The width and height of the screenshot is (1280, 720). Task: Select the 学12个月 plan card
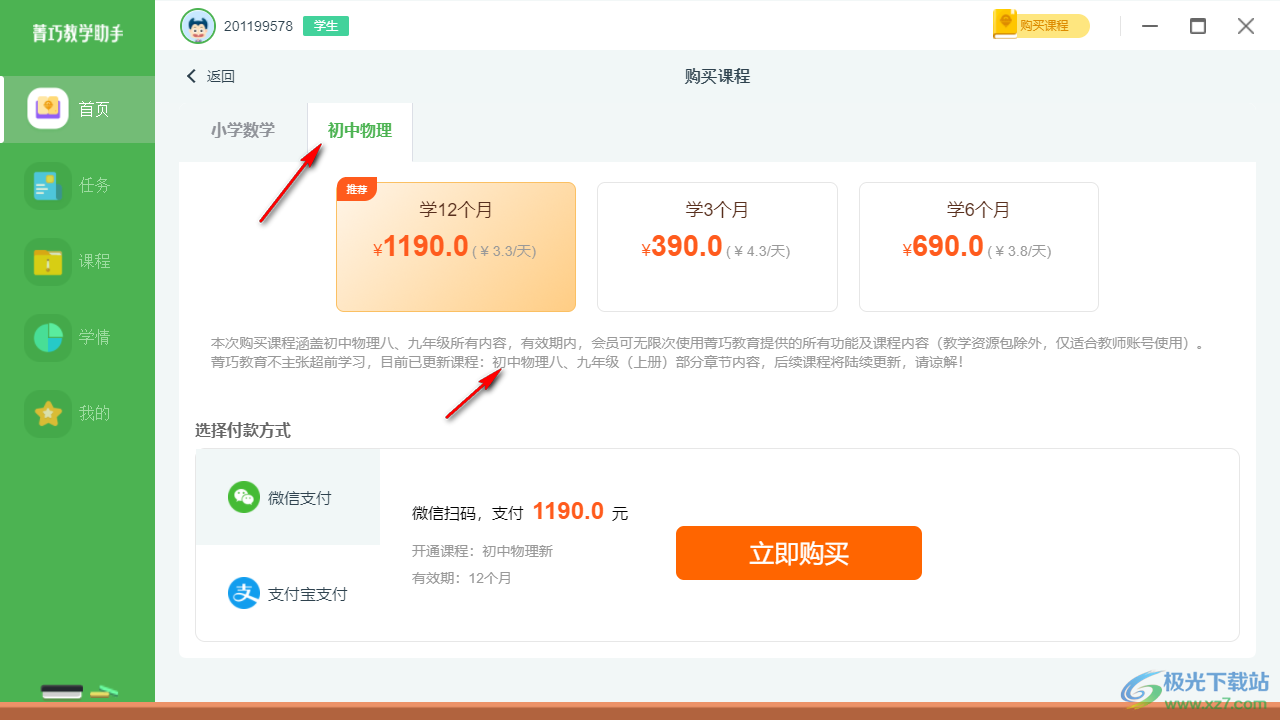coord(456,247)
